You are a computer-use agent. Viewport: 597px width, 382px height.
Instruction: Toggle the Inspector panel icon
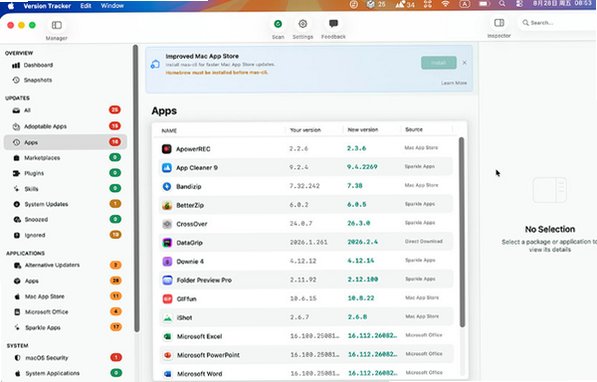tap(499, 23)
